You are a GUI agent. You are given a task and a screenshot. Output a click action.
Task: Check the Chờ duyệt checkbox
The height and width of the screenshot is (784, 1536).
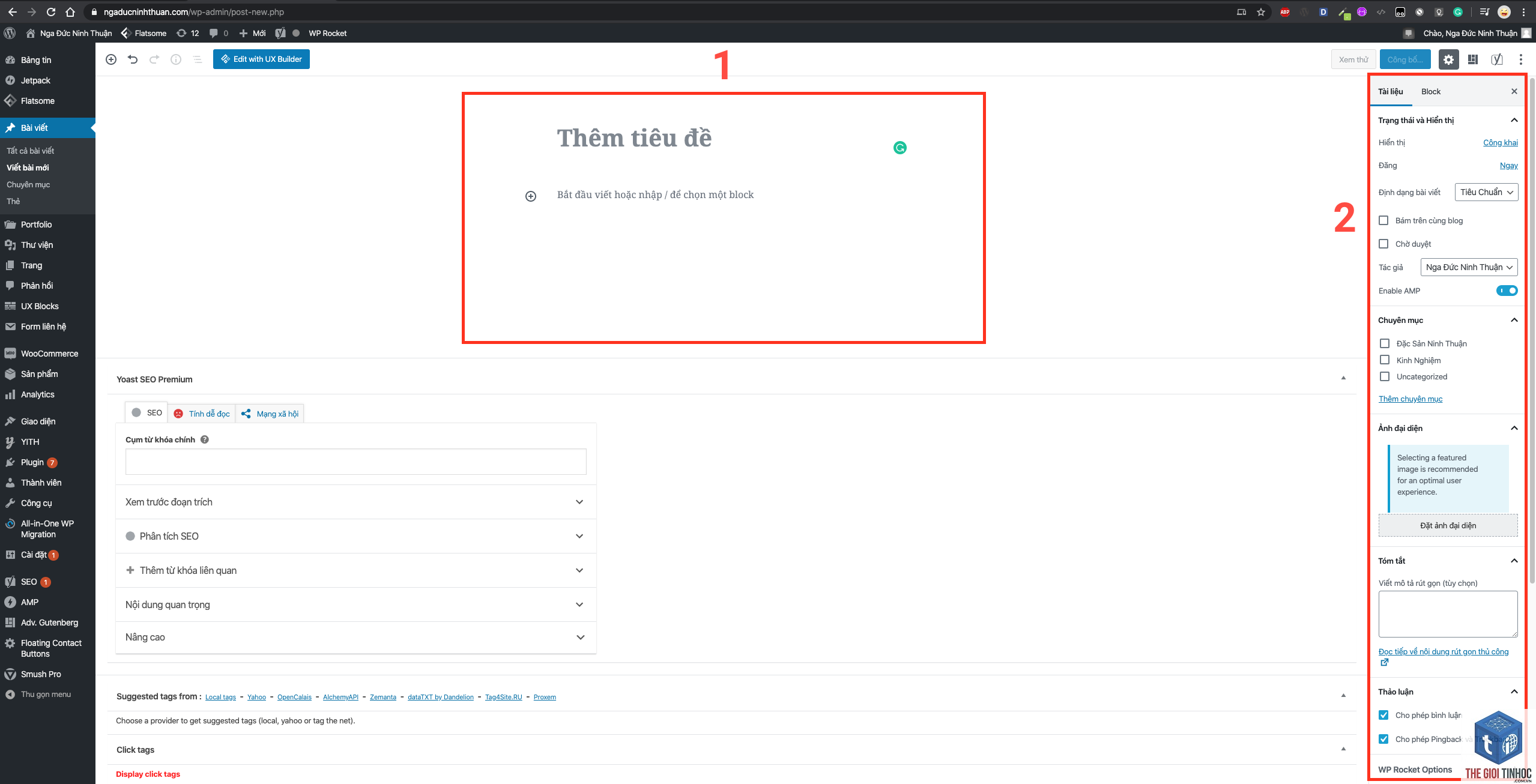(1383, 244)
